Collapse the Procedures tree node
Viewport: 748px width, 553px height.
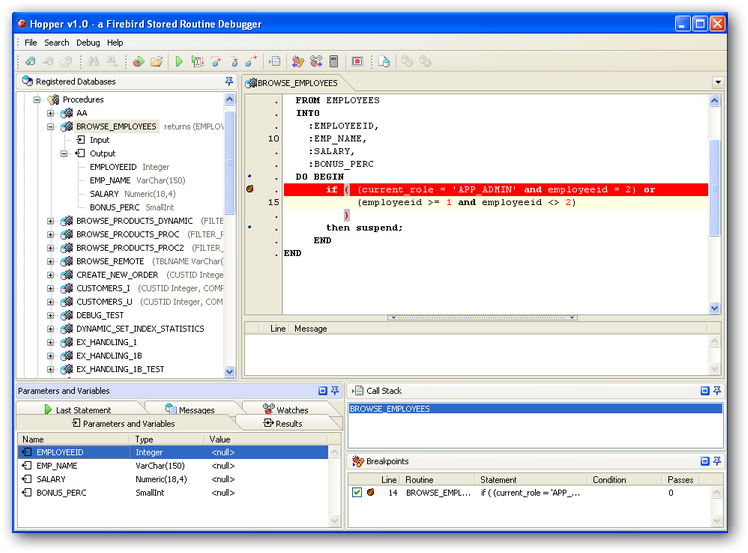(x=37, y=100)
